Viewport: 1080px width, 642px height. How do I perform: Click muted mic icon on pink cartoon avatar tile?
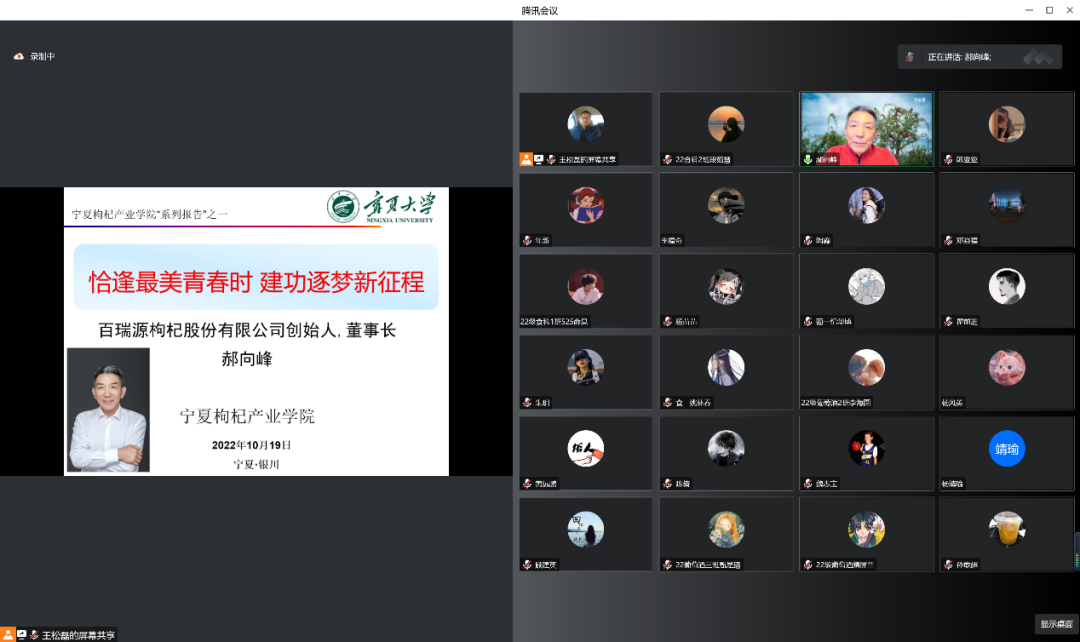pos(946,403)
